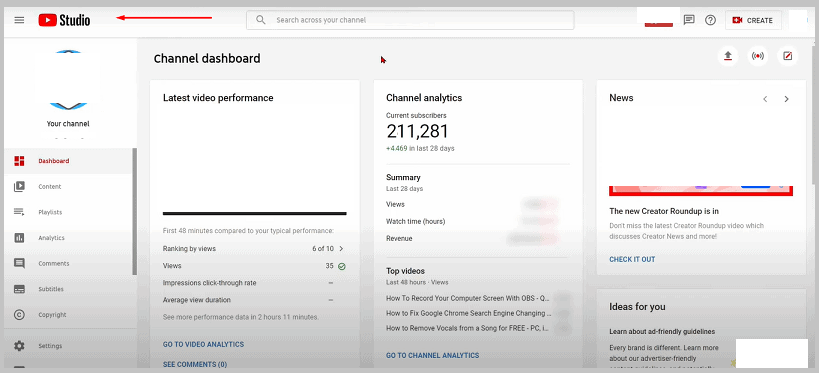Image resolution: width=819 pixels, height=373 pixels.
Task: Click the Copyright sidebar icon
Action: point(19,314)
